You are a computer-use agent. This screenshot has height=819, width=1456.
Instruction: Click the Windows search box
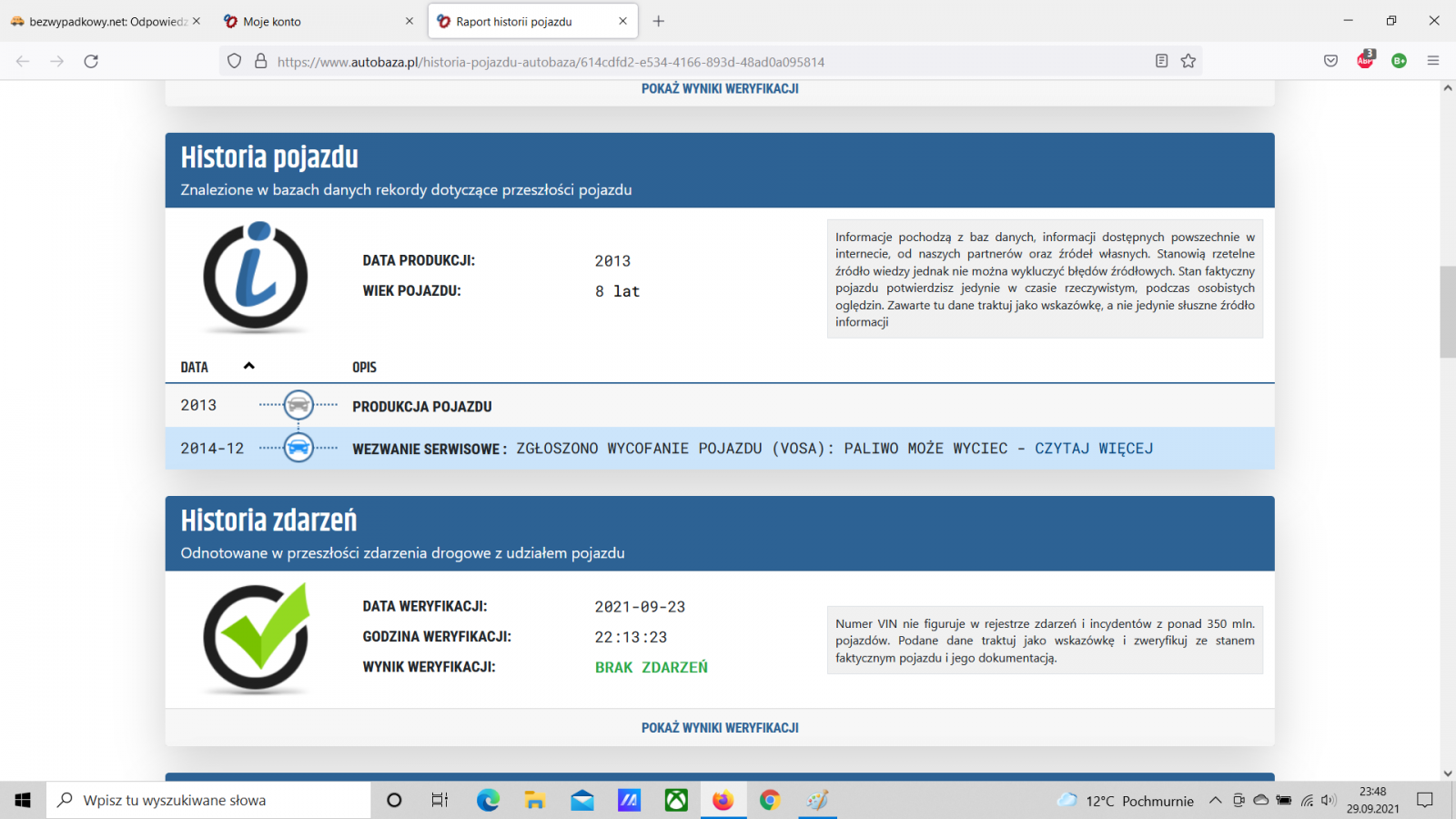[209, 801]
